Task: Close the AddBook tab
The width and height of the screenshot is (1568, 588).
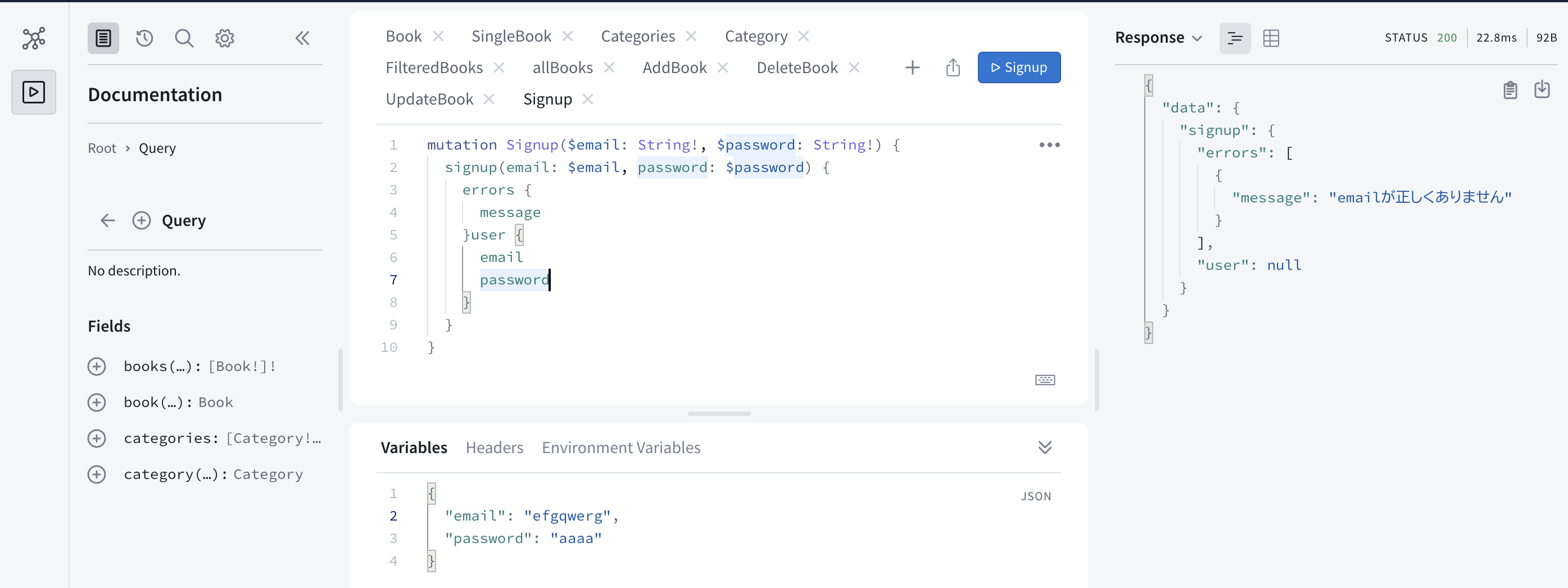Action: coord(723,67)
